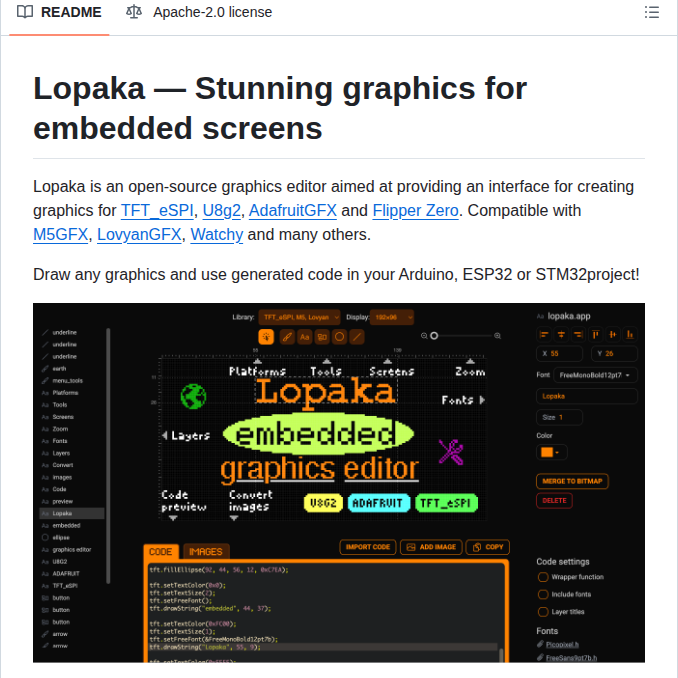Click the layer list vertical scrollbar
Screen dimensions: 678x678
tap(108, 456)
